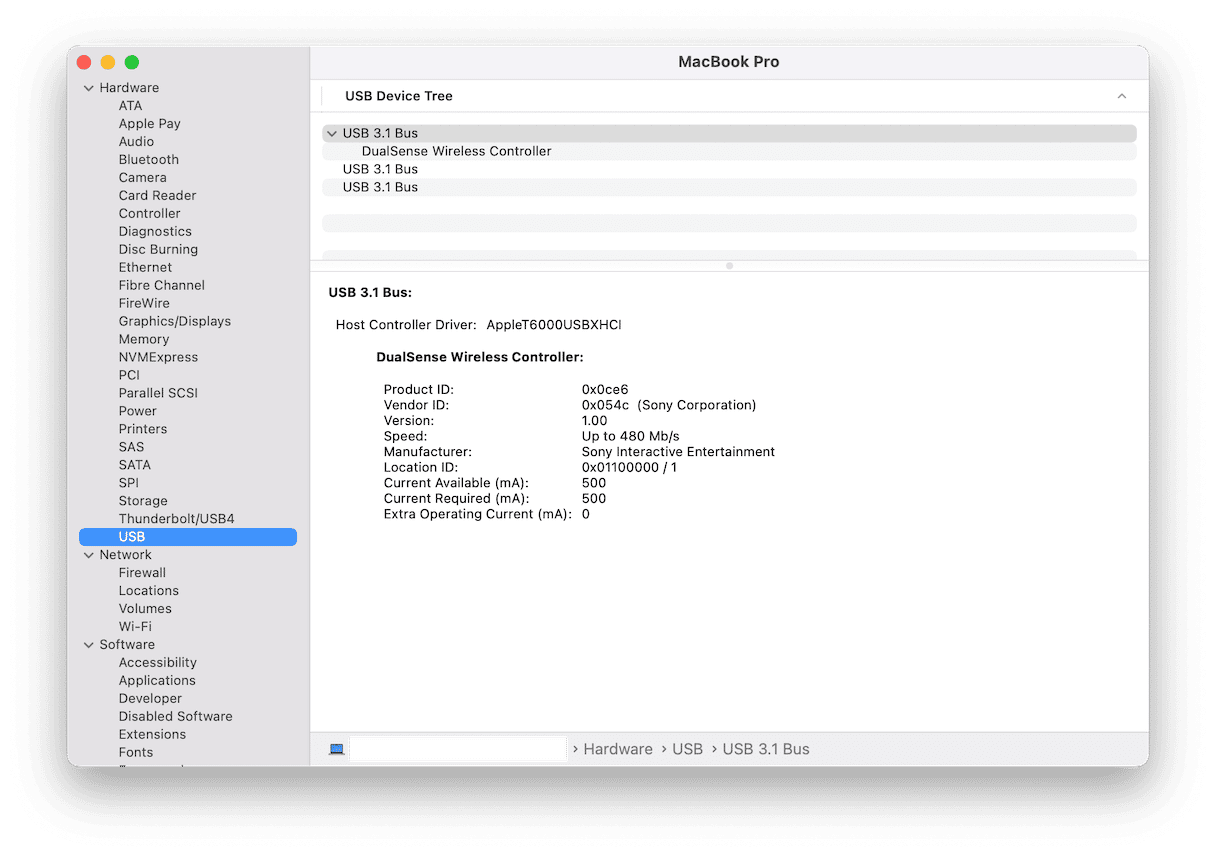Select Camera in the sidebar
The height and width of the screenshot is (855, 1216).
click(143, 178)
